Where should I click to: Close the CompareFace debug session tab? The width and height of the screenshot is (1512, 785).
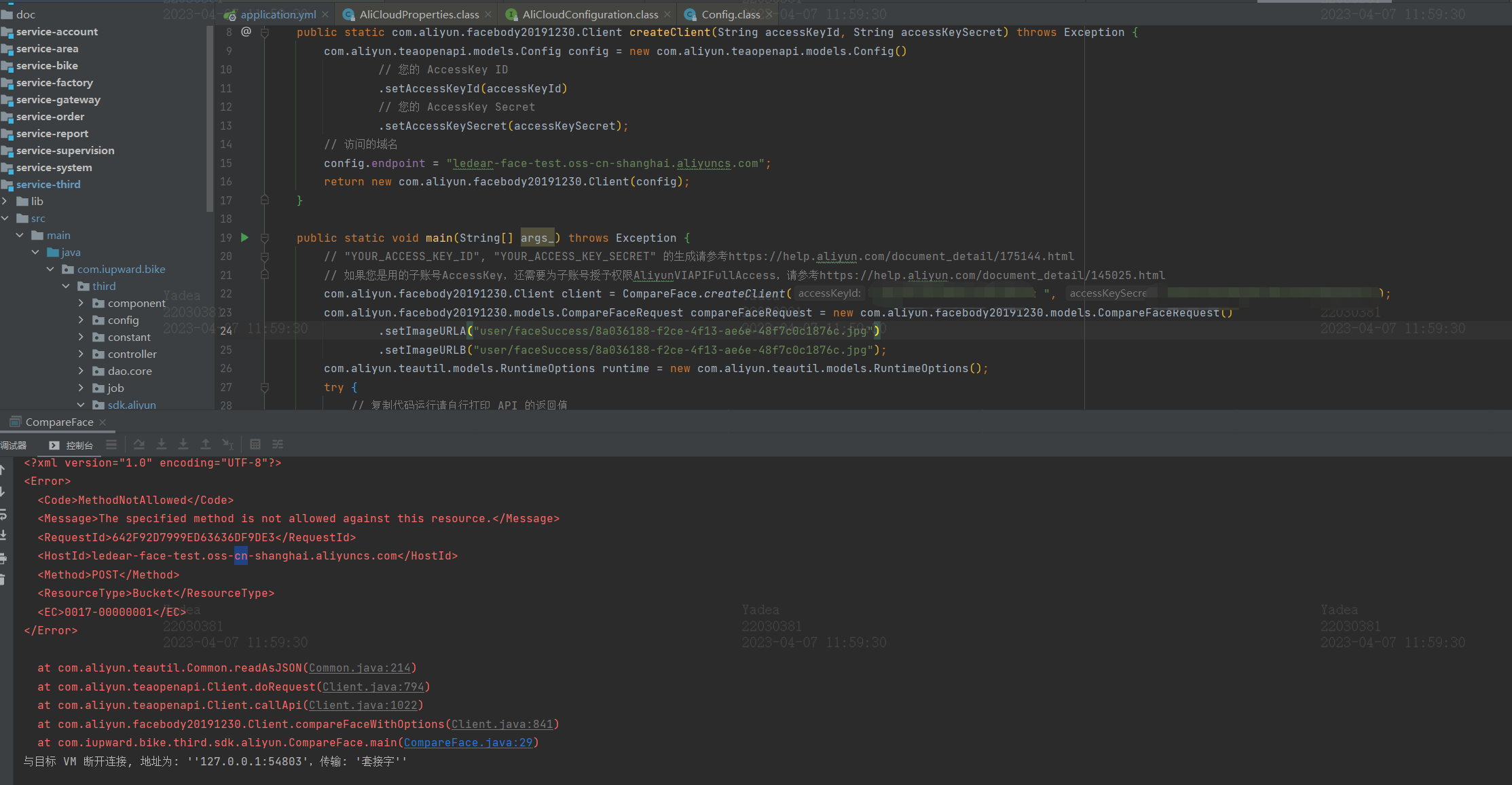[103, 422]
